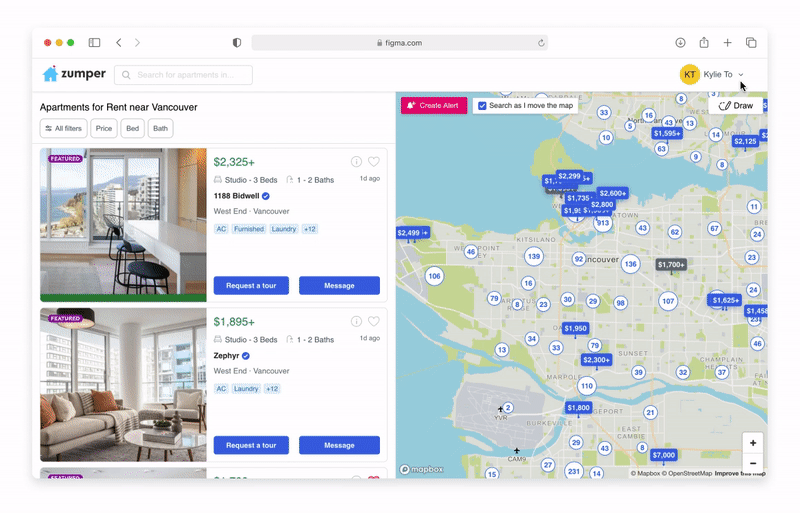Select the $2,125 map price marker
This screenshot has height=513, width=800.
745,141
